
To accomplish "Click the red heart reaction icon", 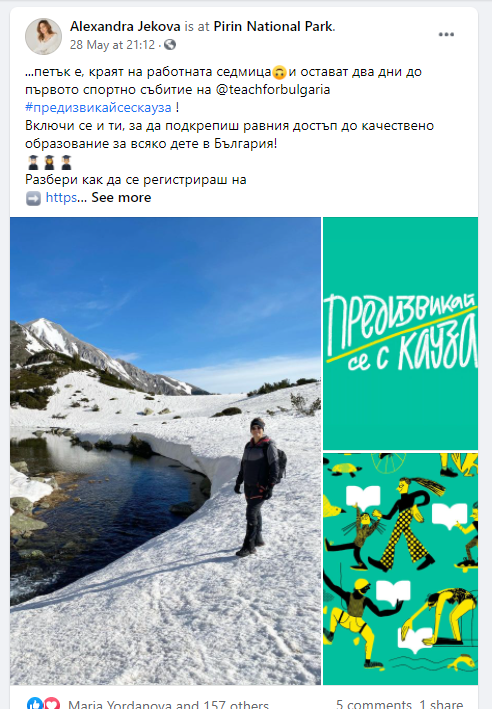I will click(x=51, y=703).
